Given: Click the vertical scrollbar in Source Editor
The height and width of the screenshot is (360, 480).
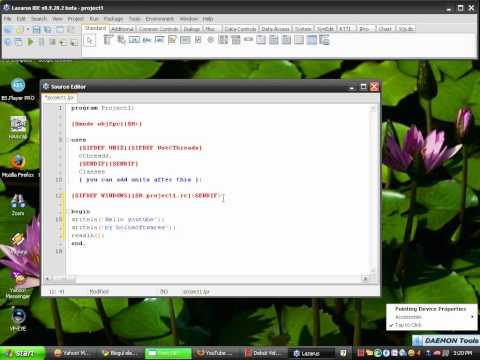Looking at the screenshot, I should pos(373,189).
